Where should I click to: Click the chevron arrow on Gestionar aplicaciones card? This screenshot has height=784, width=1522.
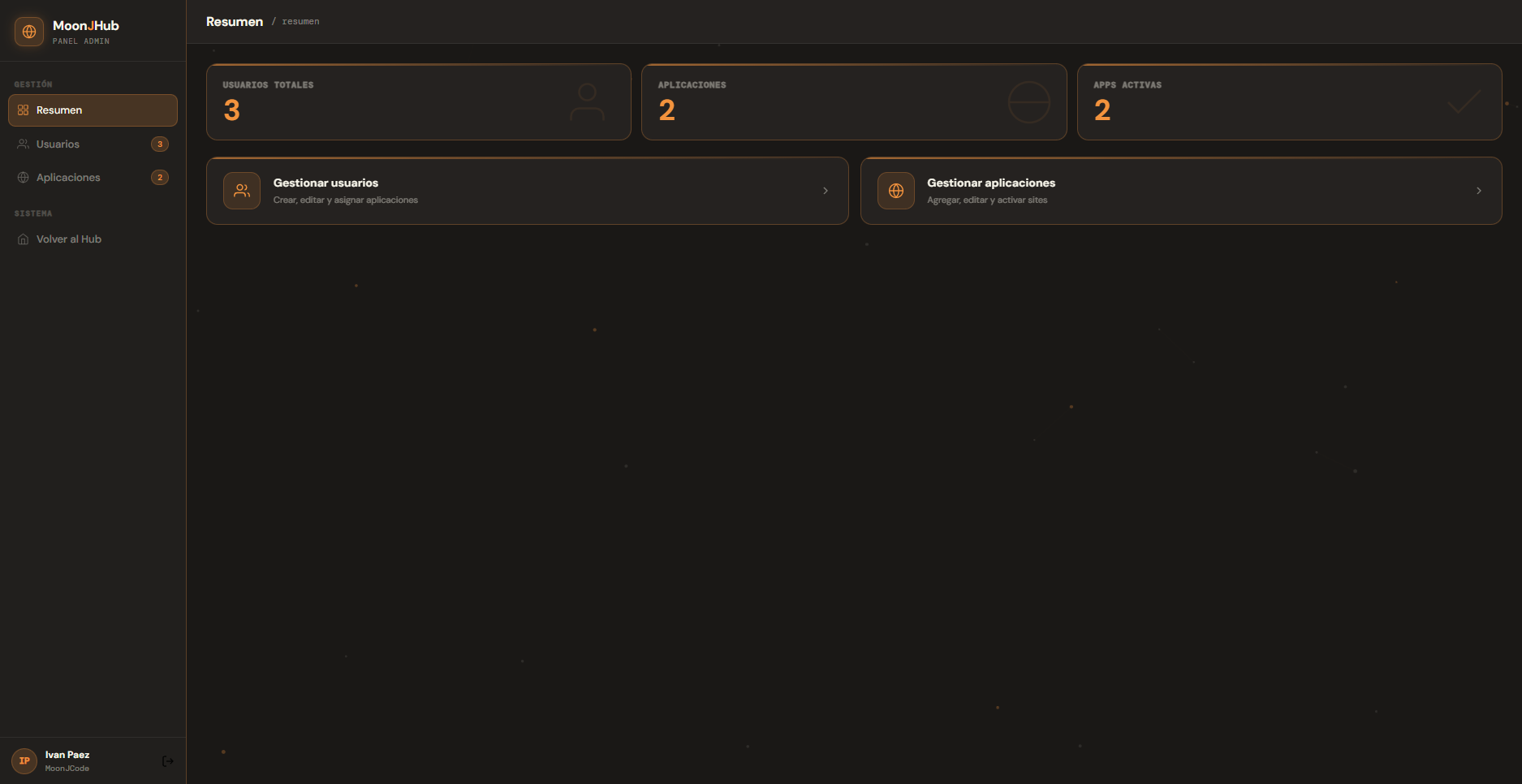[x=1479, y=191]
